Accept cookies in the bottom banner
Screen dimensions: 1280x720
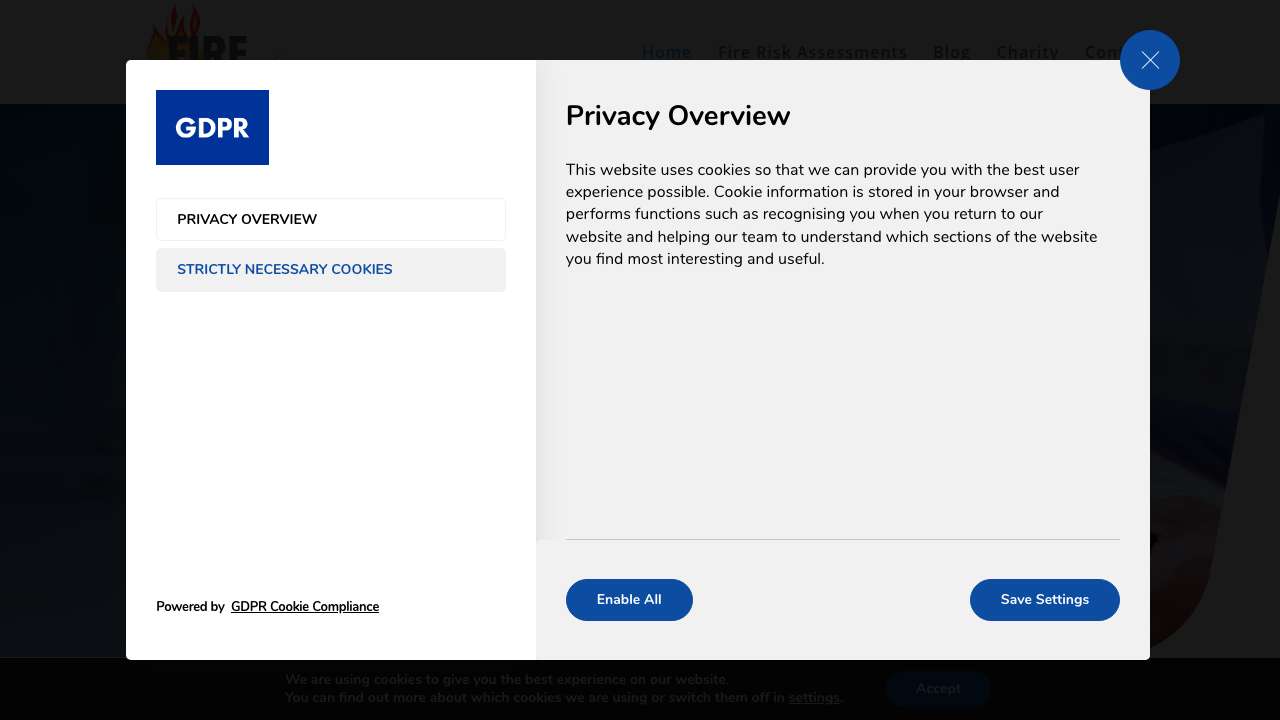pos(937,689)
